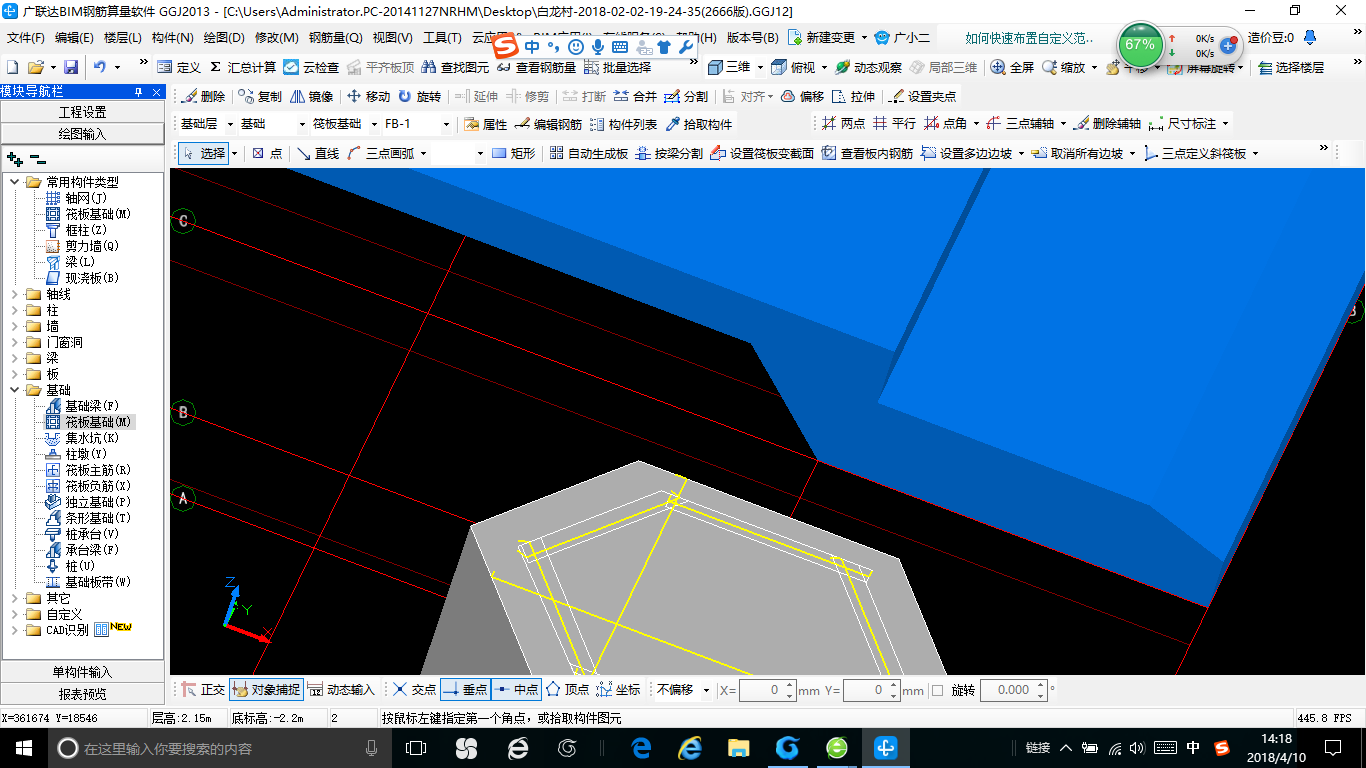Click the 分割 split tool
The height and width of the screenshot is (768, 1366).
pyautogui.click(x=686, y=97)
